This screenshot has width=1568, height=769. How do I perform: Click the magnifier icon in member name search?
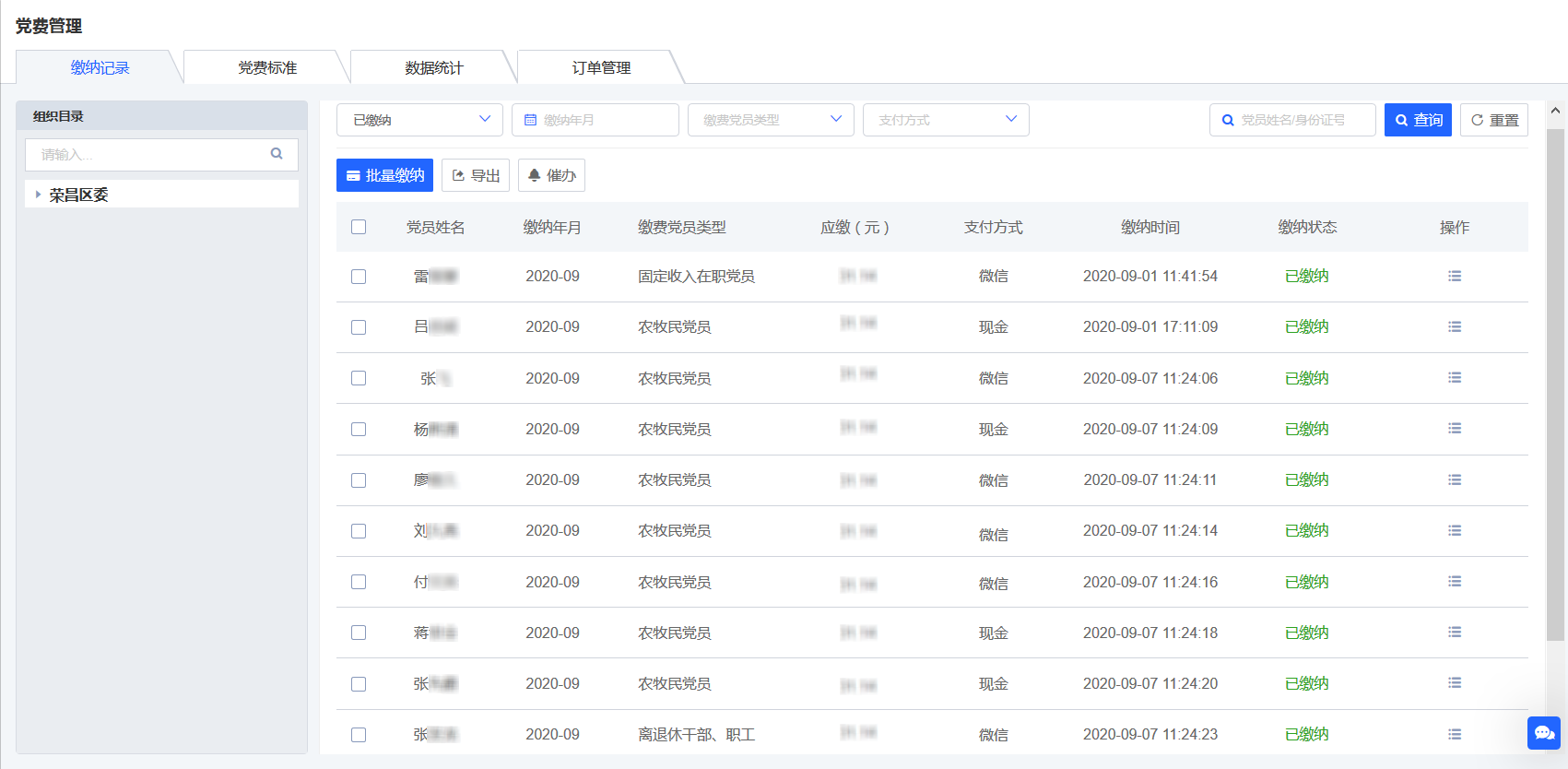click(x=1228, y=120)
